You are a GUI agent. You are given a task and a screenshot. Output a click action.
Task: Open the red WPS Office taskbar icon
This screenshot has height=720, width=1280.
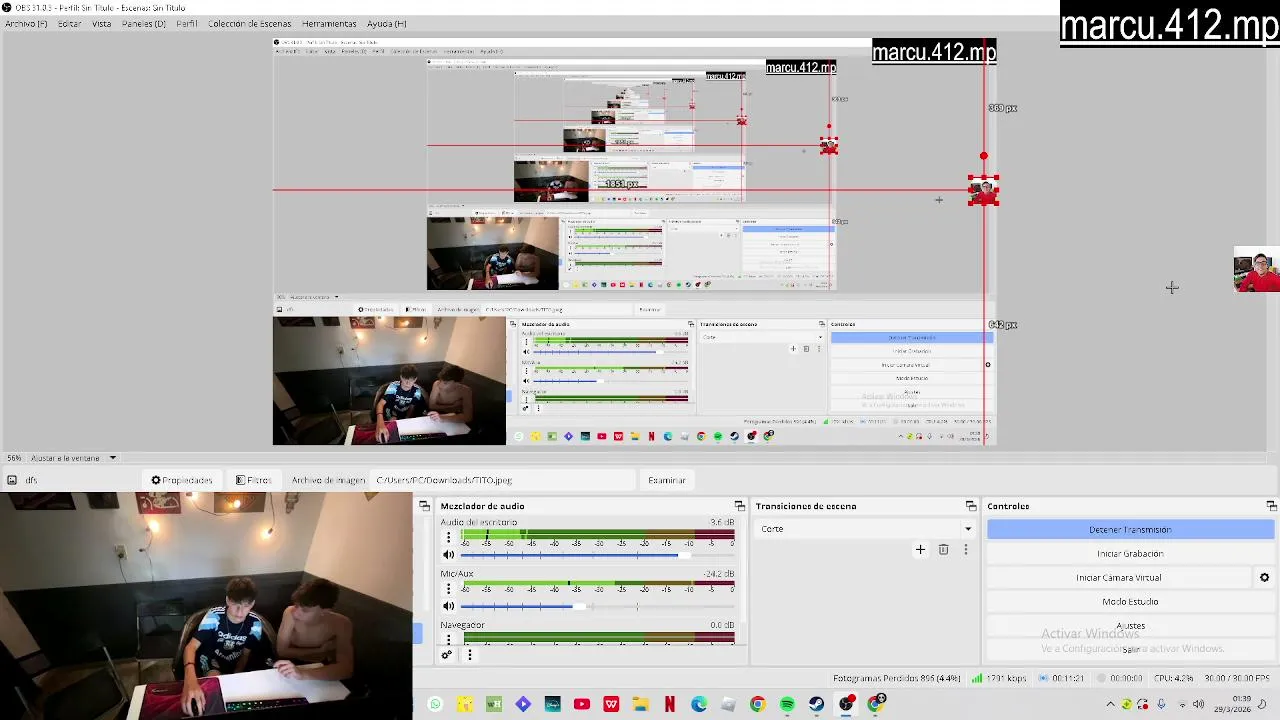tap(611, 704)
